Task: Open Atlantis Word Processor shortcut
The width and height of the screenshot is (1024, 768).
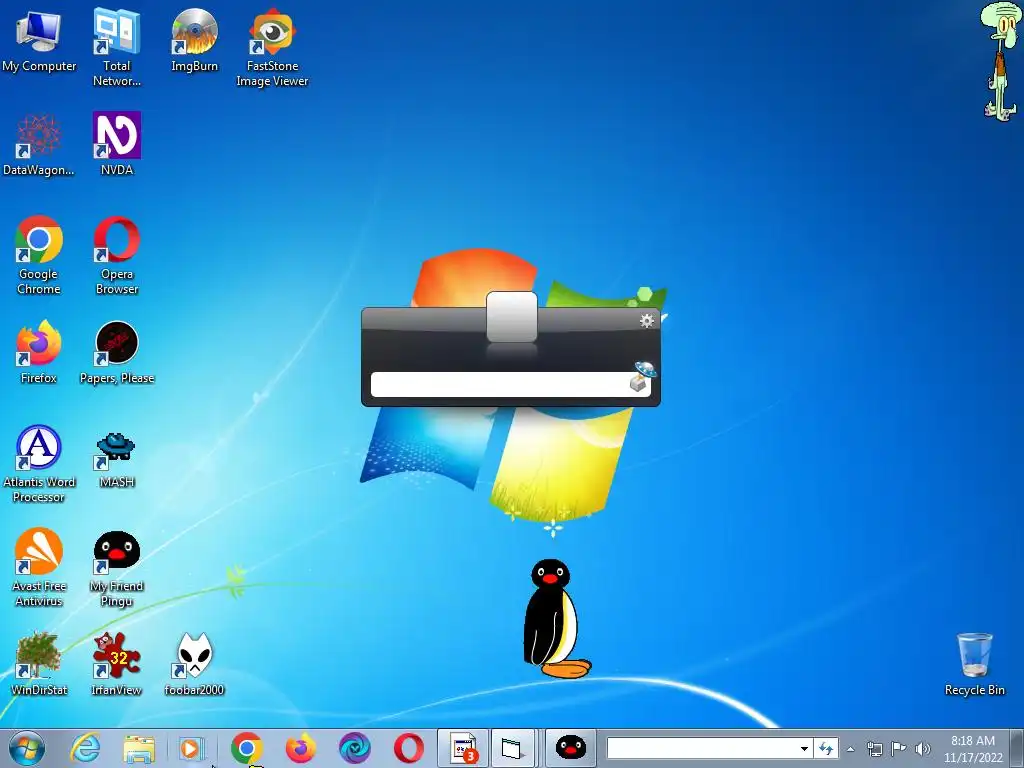Action: (39, 464)
